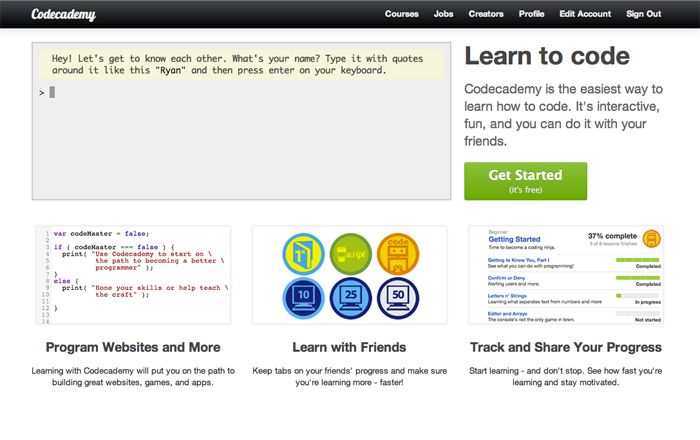The width and height of the screenshot is (700, 440).
Task: Select the green script coffee cup badge
Action: click(351, 254)
